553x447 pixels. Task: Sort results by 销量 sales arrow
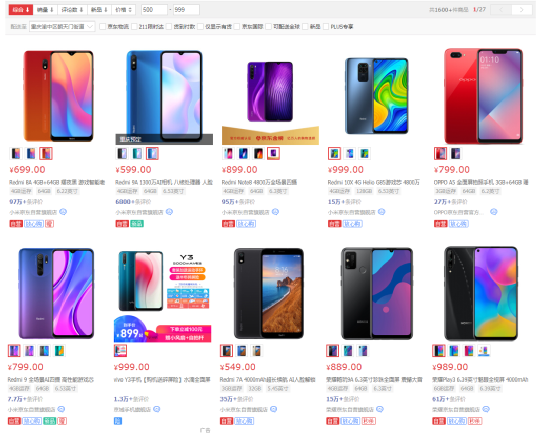45,10
